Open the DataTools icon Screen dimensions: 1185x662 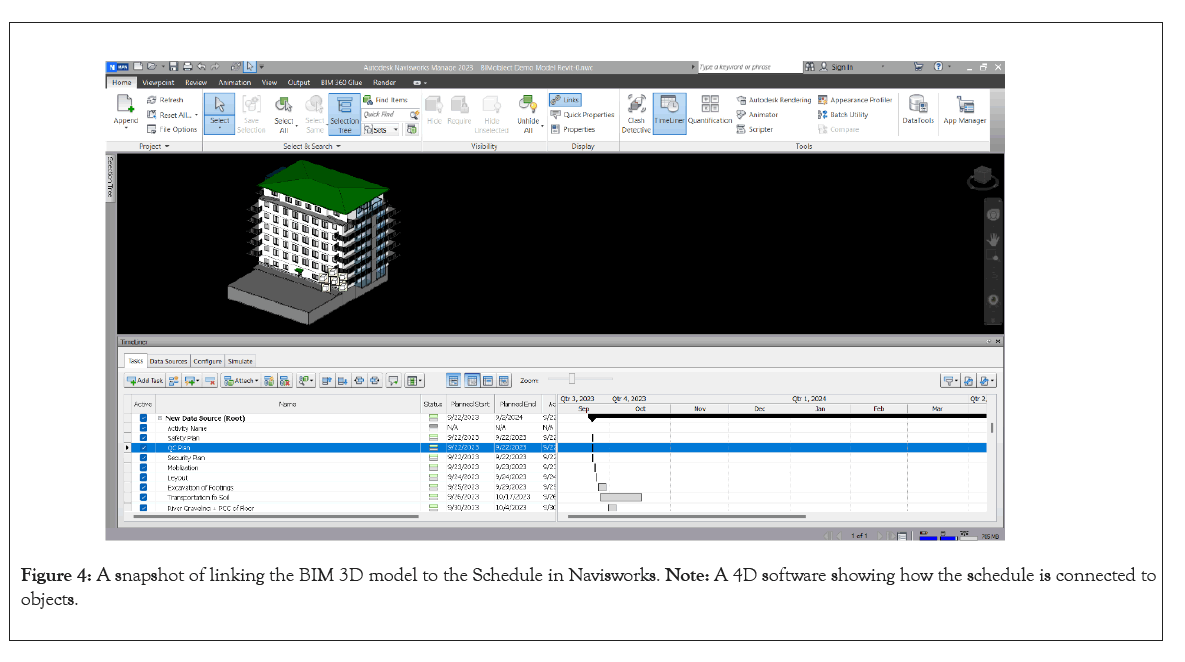click(x=917, y=108)
